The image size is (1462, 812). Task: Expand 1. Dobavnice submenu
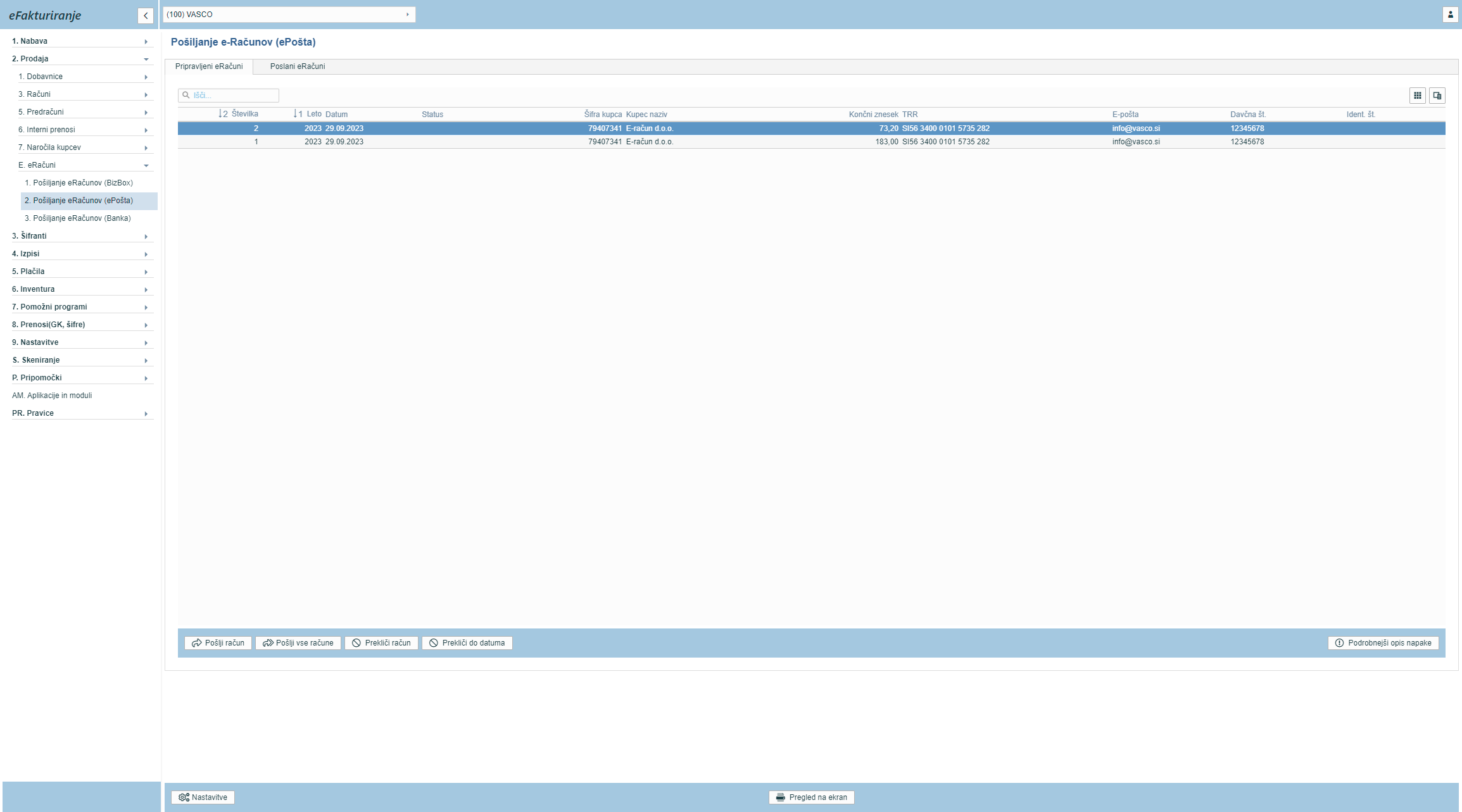(85, 77)
